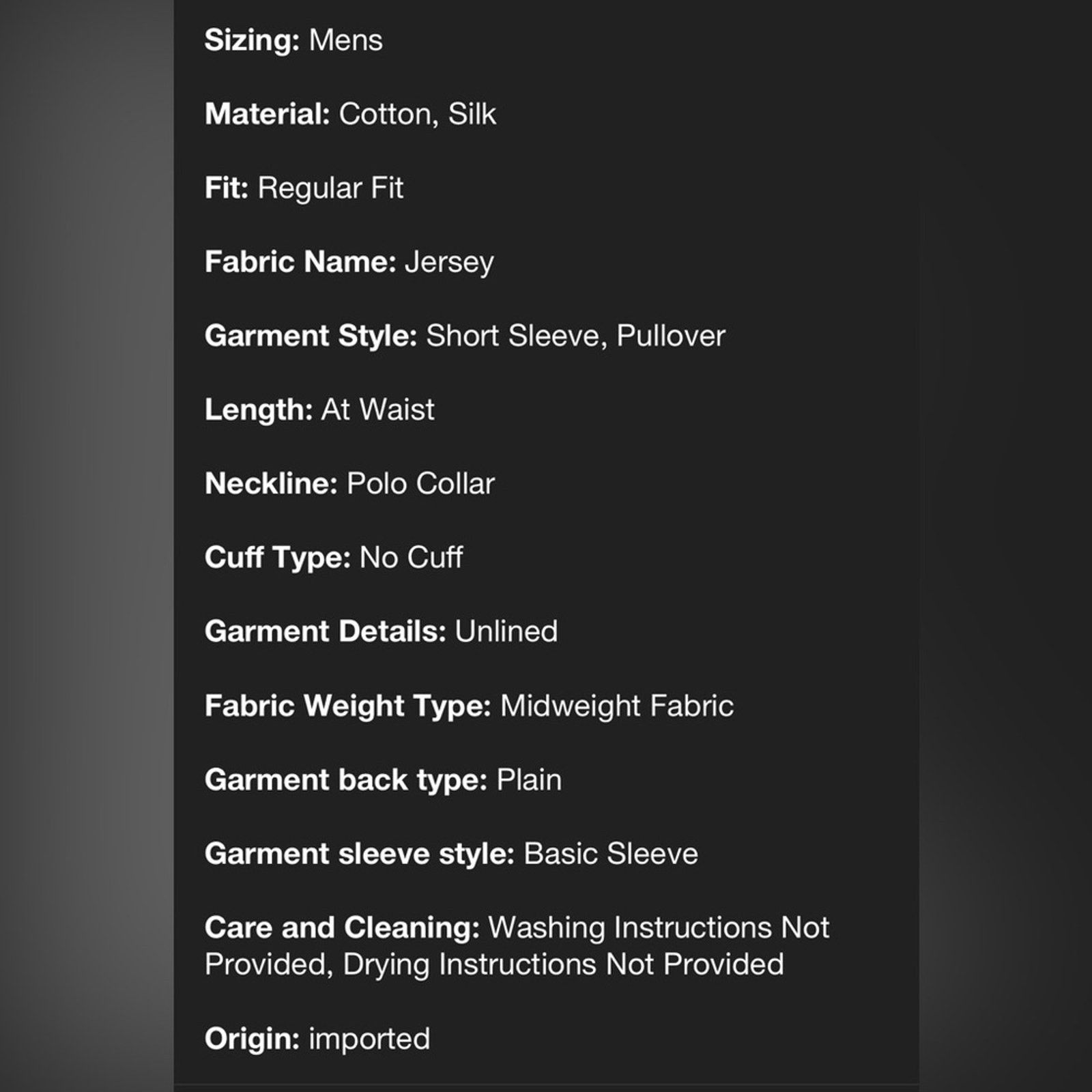Viewport: 1092px width, 1092px height.
Task: Select the Material: Cotton, Silk line
Action: pos(350,114)
